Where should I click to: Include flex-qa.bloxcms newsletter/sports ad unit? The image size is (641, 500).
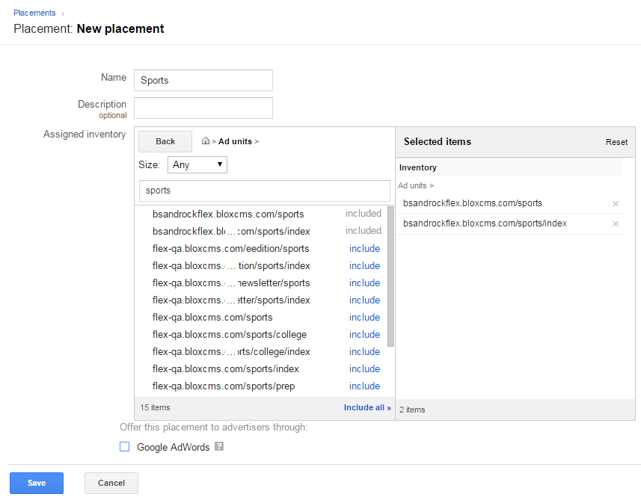click(364, 283)
